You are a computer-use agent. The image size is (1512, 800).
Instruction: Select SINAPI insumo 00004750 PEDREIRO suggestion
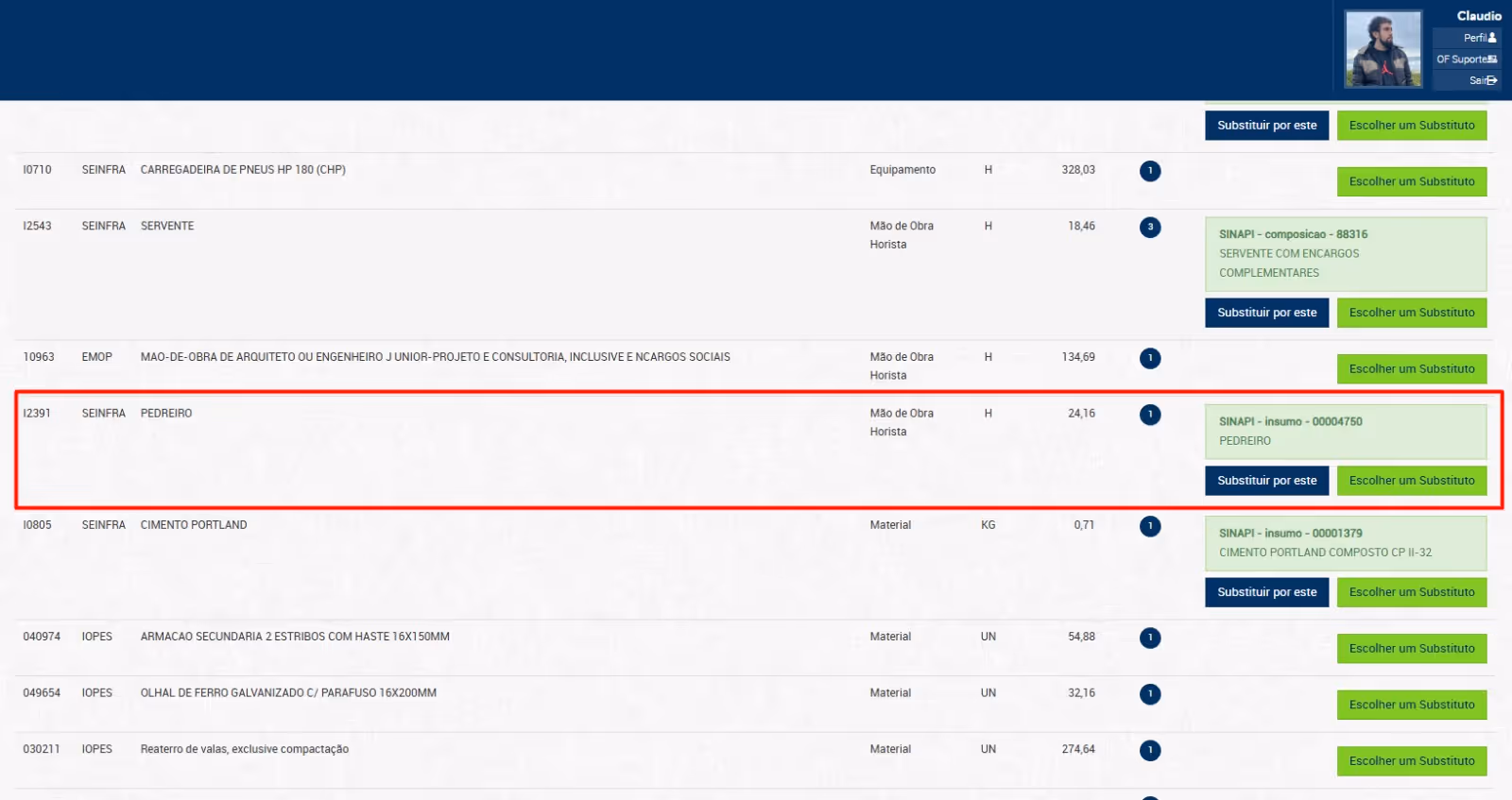pyautogui.click(x=1346, y=432)
